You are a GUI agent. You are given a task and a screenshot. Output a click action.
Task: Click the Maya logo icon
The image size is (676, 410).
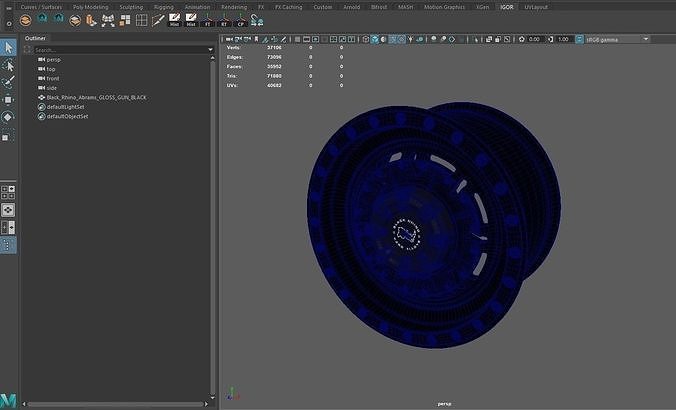[8, 400]
